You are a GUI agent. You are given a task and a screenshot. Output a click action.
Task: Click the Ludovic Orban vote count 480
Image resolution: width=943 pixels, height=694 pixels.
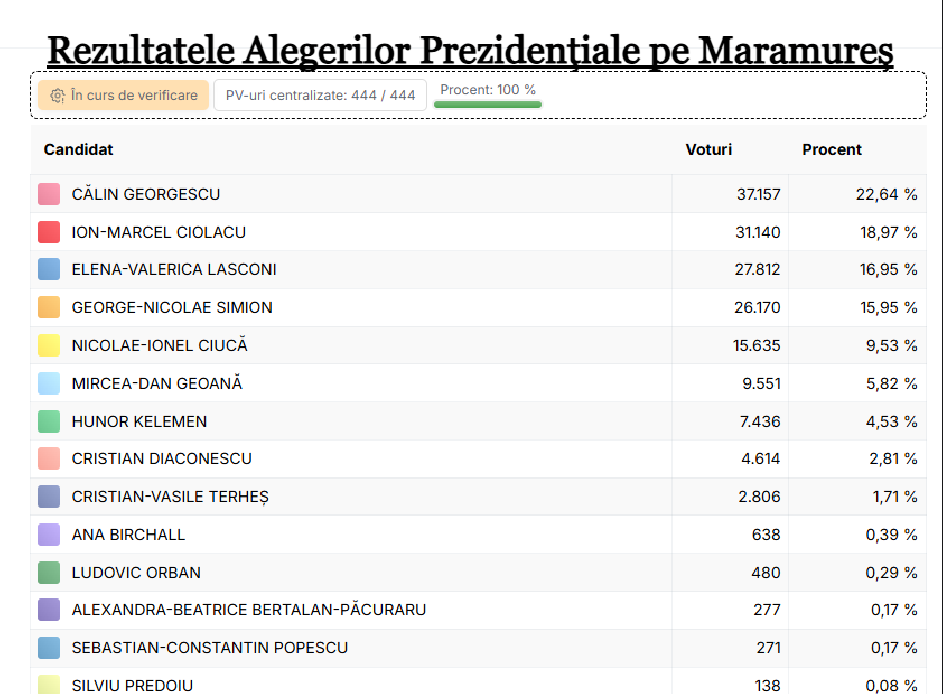click(x=766, y=573)
